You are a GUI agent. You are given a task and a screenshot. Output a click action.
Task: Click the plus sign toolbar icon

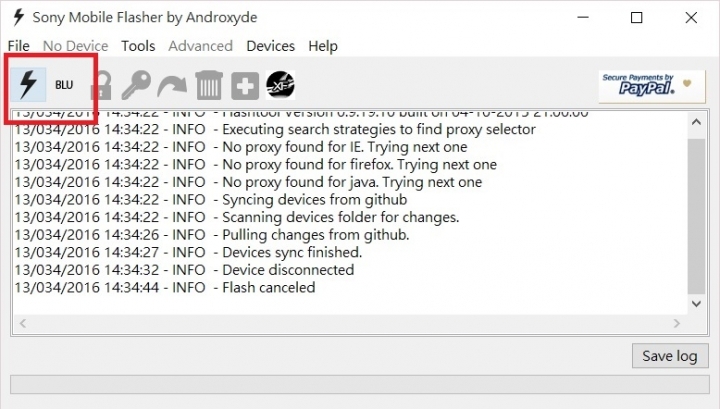click(245, 85)
